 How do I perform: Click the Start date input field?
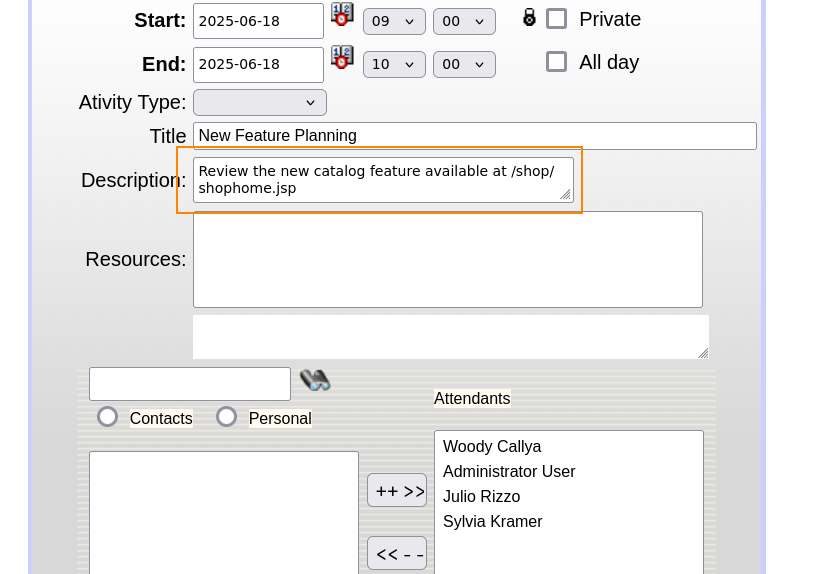click(258, 21)
